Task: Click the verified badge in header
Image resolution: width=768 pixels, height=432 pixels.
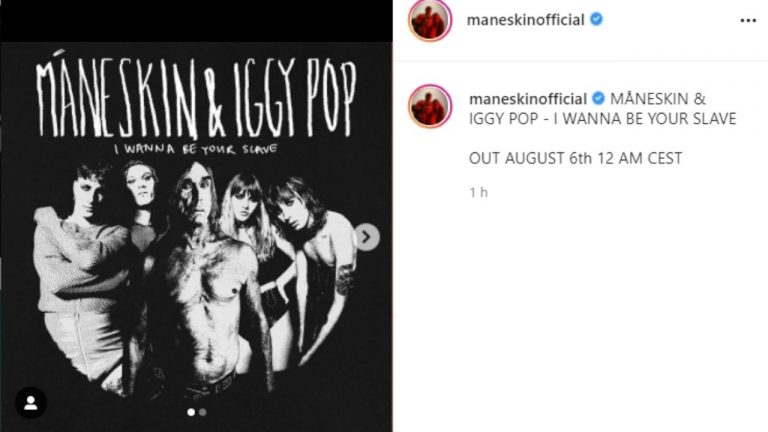Action: tap(596, 20)
